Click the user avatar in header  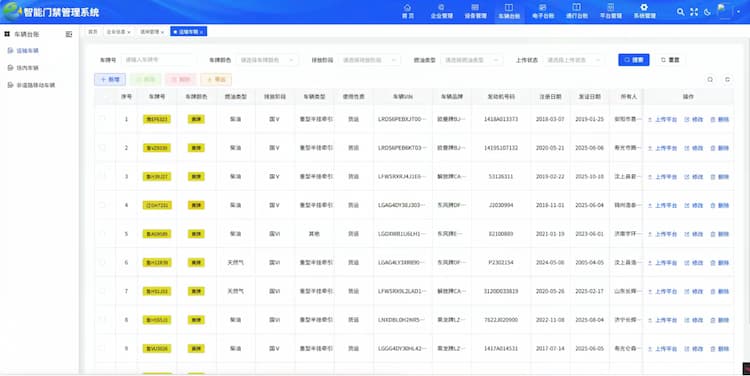click(x=725, y=11)
